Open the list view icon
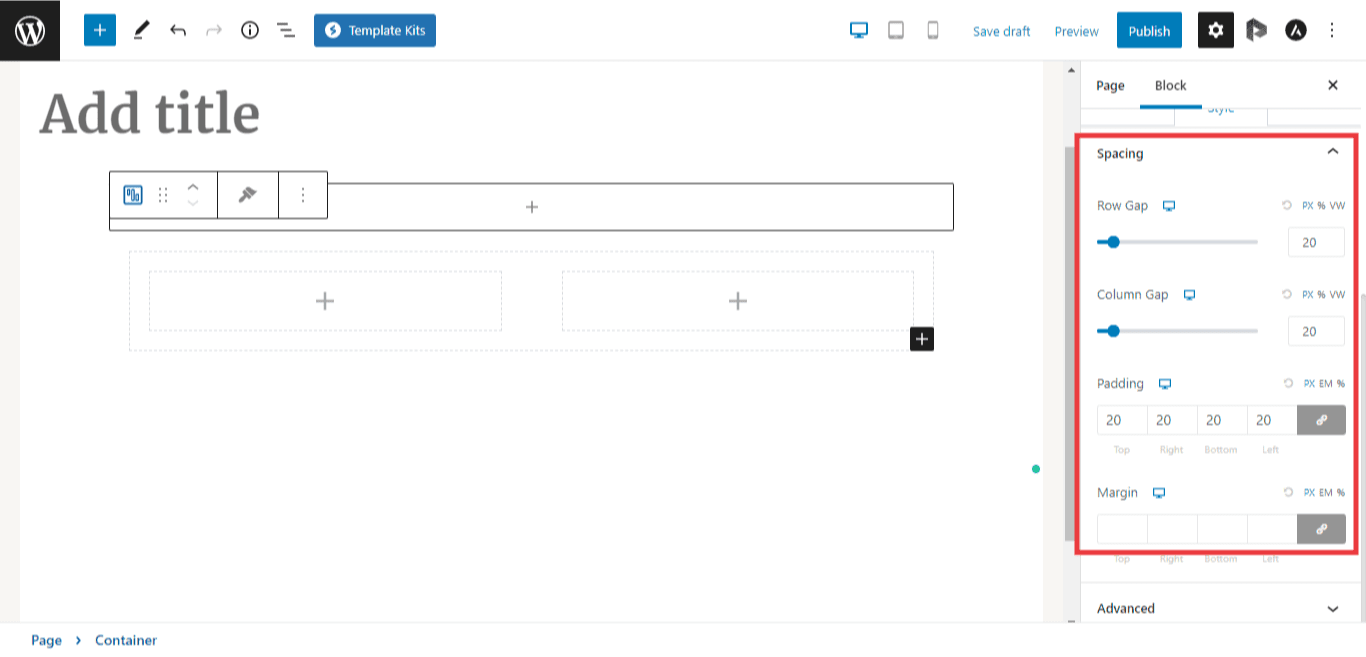 click(286, 30)
